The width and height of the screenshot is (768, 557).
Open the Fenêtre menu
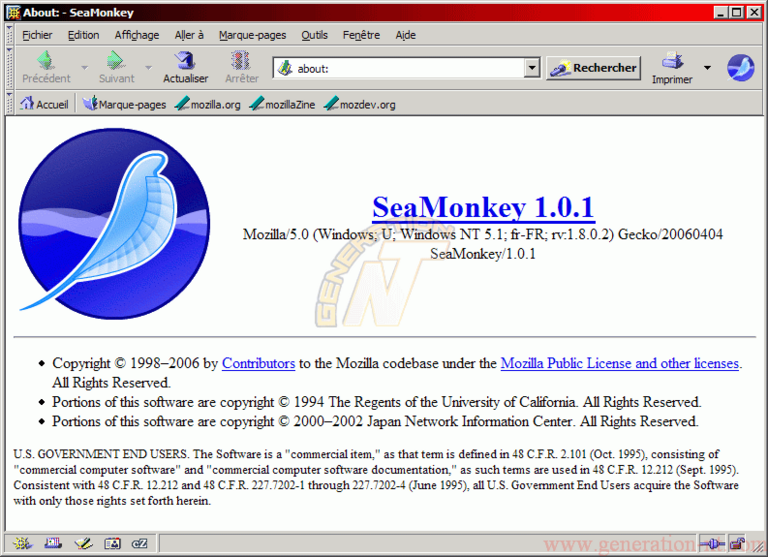pyautogui.click(x=361, y=35)
